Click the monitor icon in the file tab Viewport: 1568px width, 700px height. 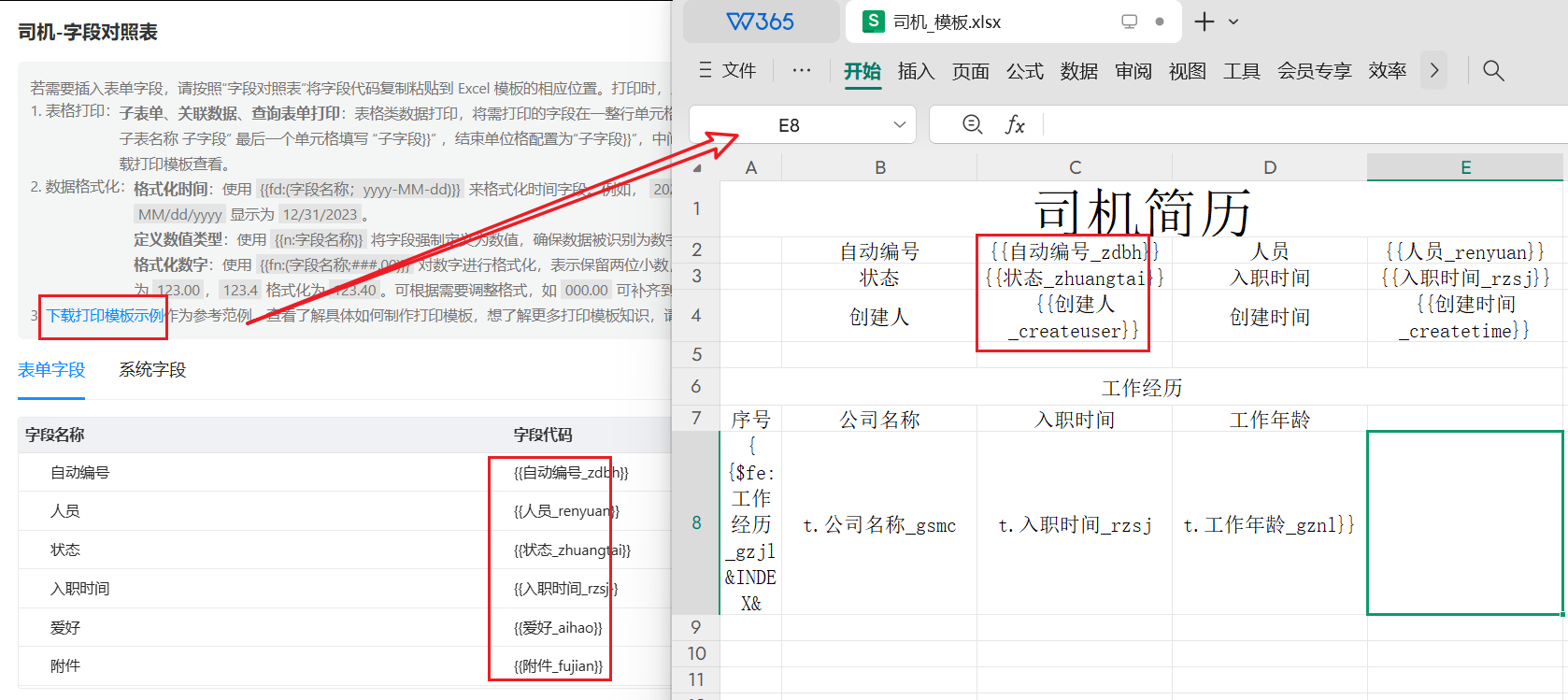[1129, 21]
